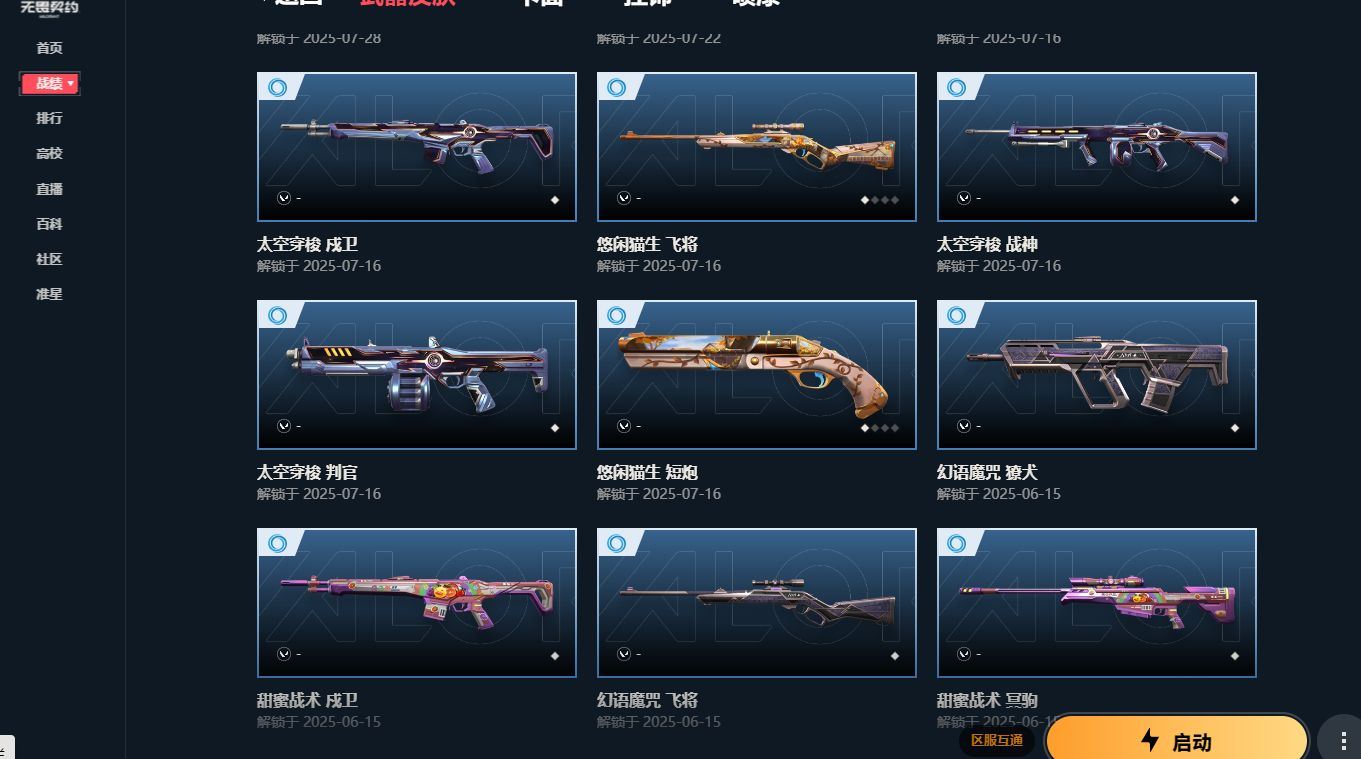Click the blue ring badge on 太空穿梭 戍卫 card

[x=278, y=88]
